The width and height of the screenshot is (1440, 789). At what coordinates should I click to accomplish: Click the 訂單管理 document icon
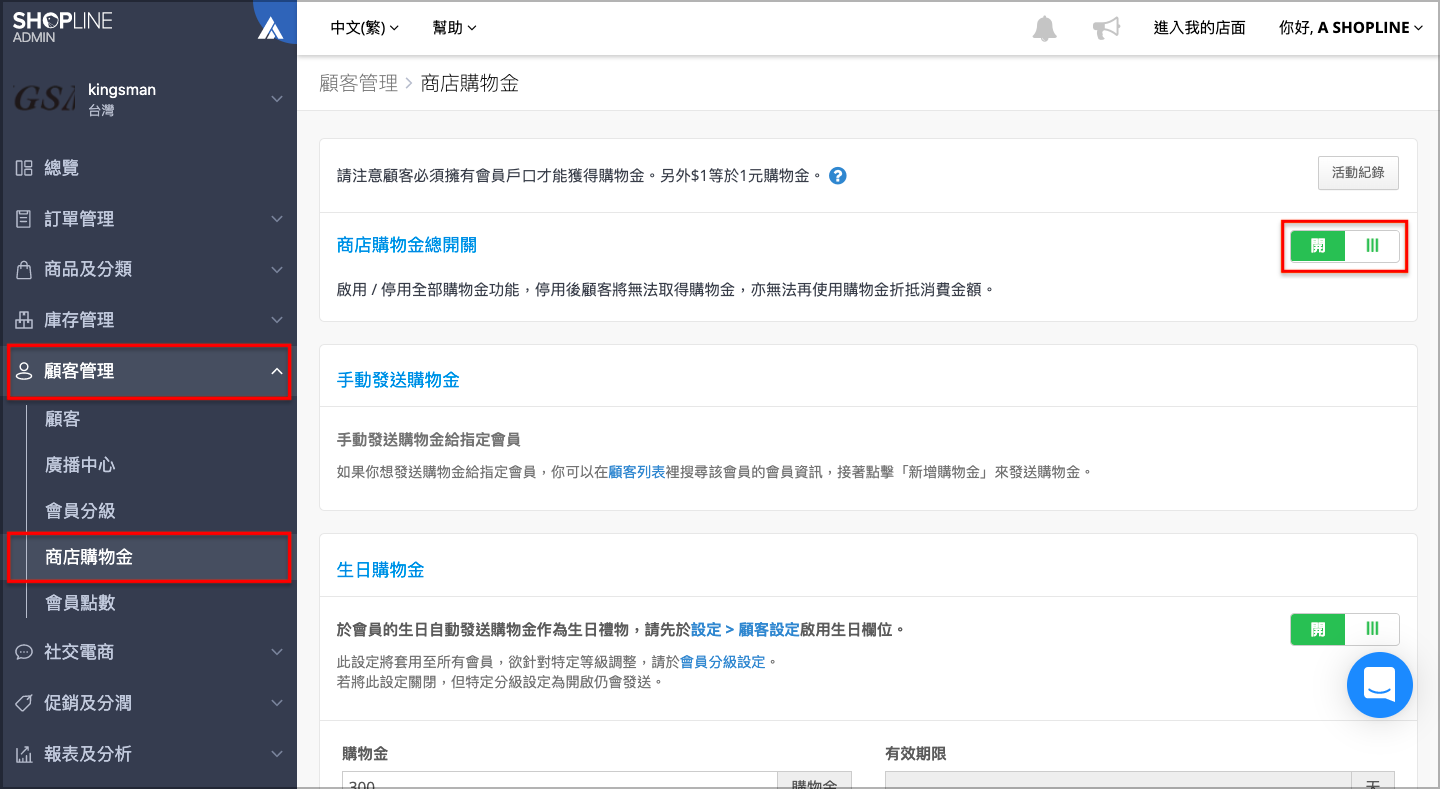point(24,219)
